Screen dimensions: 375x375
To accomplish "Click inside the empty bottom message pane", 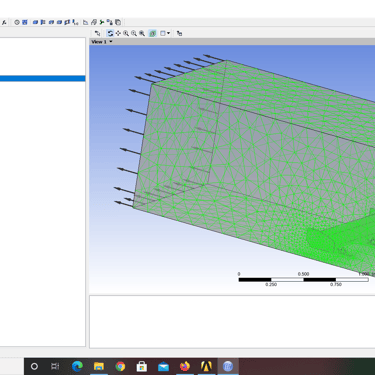I will pos(232,322).
